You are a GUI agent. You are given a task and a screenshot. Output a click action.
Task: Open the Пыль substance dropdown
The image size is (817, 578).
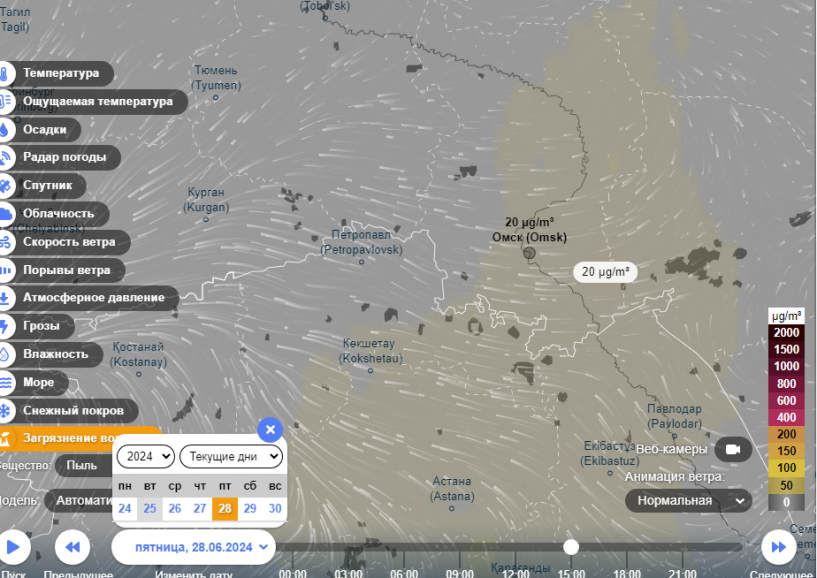click(x=84, y=465)
